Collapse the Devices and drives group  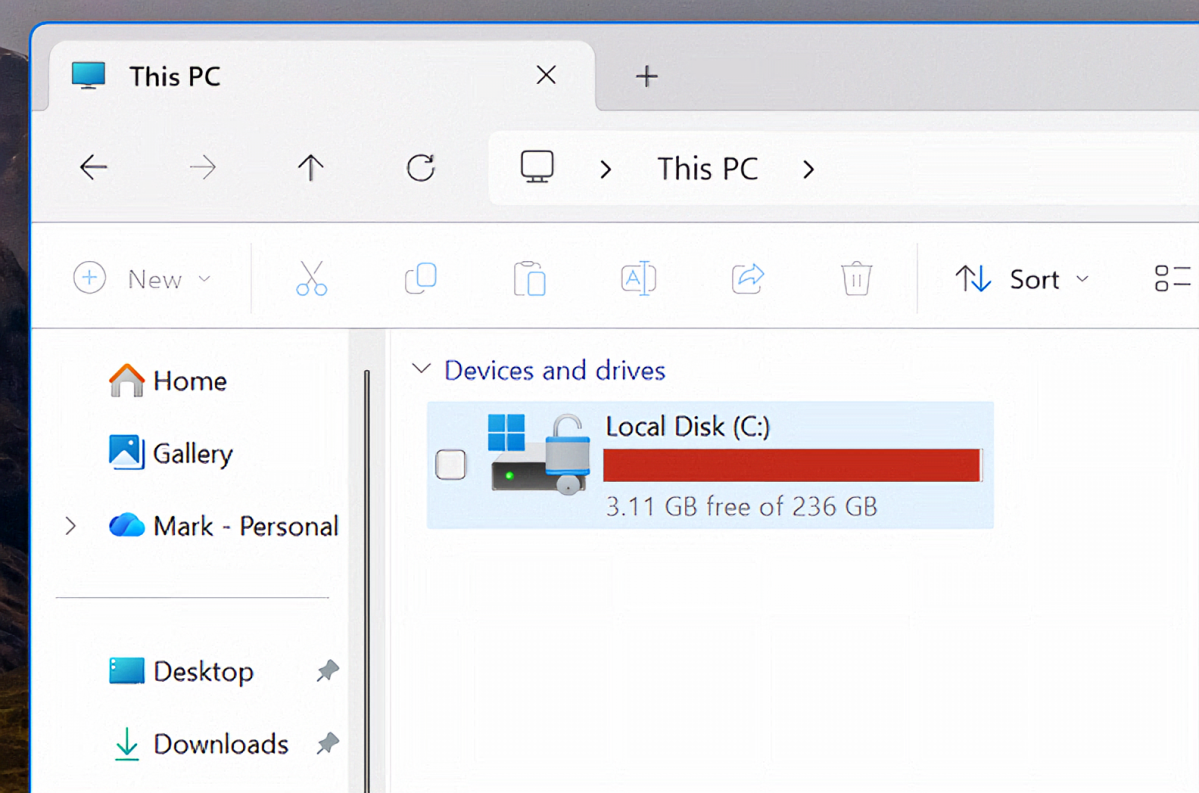[421, 369]
